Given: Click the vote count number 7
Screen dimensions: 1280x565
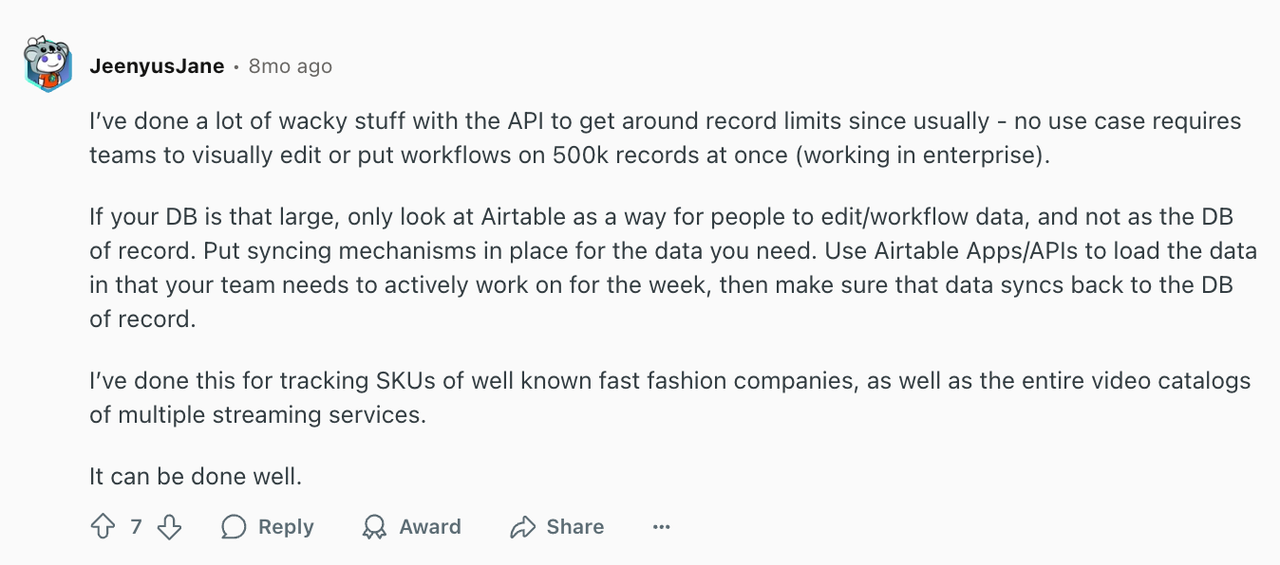Looking at the screenshot, I should point(137,527).
